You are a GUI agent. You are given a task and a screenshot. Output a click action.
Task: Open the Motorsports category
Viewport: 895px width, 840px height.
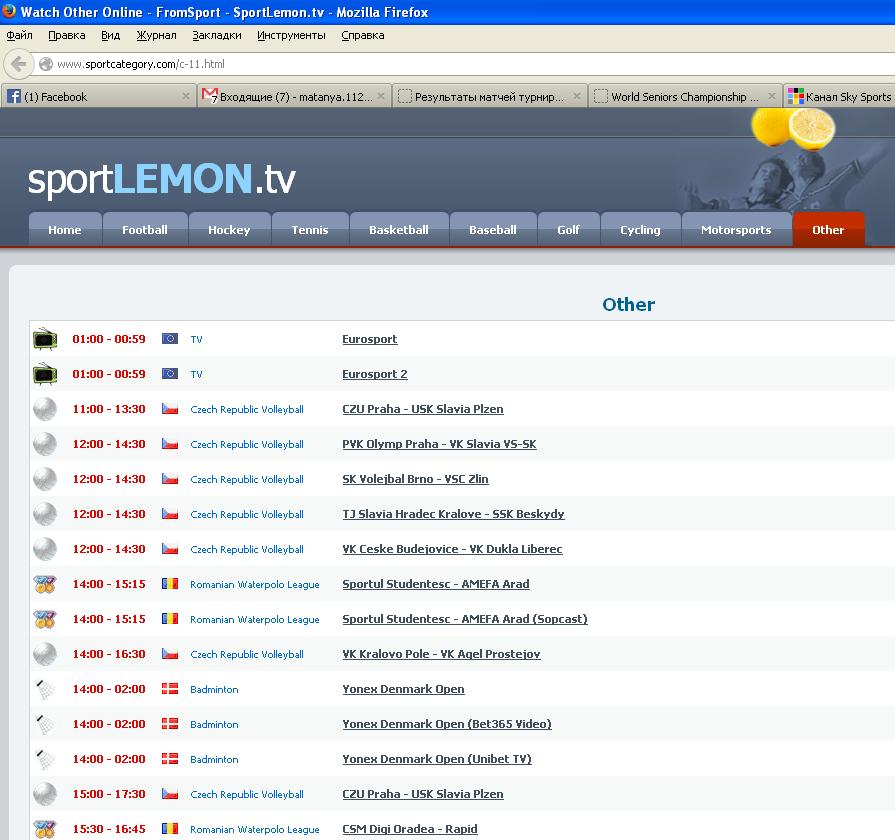[x=736, y=229]
